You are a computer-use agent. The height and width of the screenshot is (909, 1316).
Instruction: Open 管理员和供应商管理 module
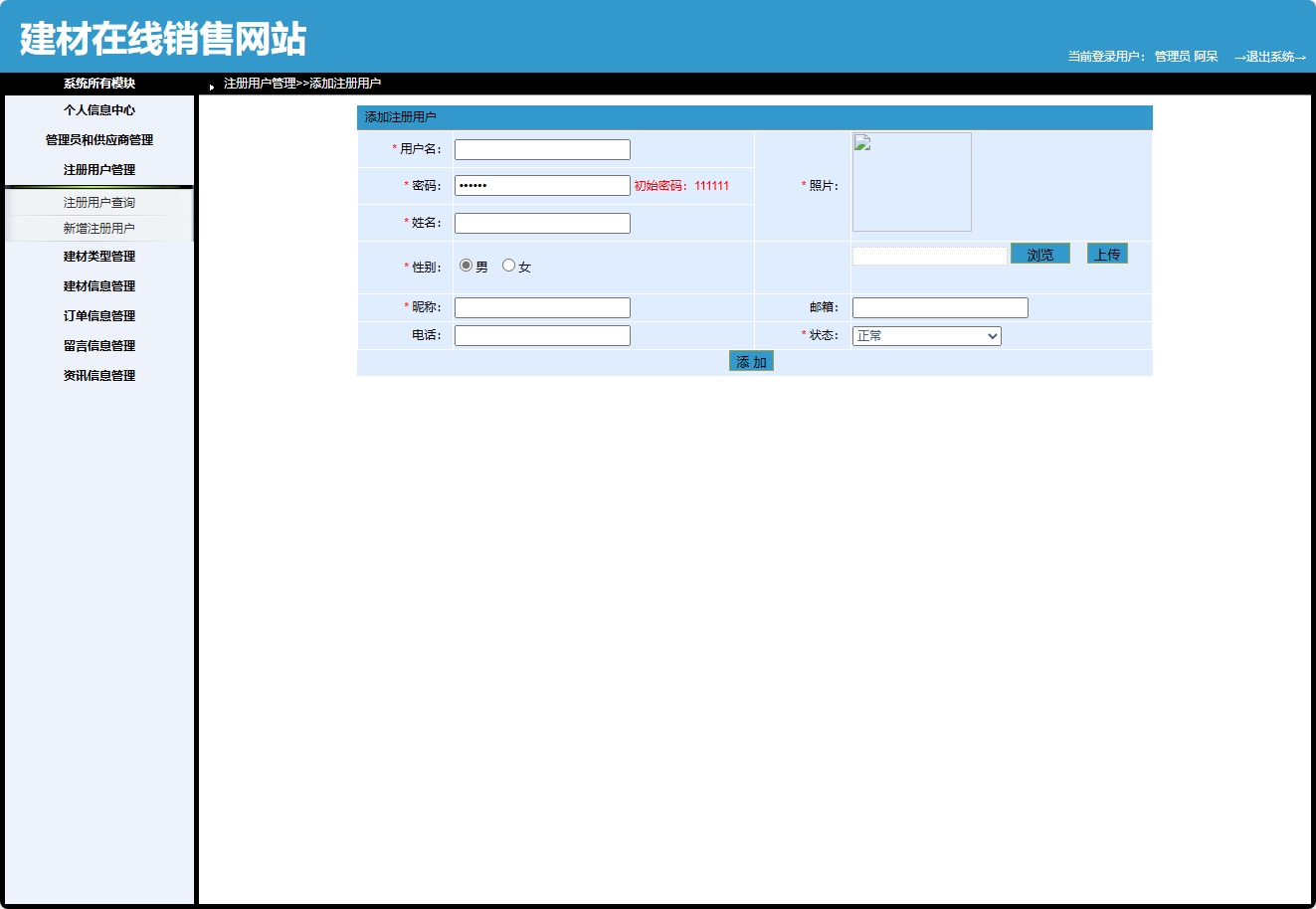click(x=96, y=139)
